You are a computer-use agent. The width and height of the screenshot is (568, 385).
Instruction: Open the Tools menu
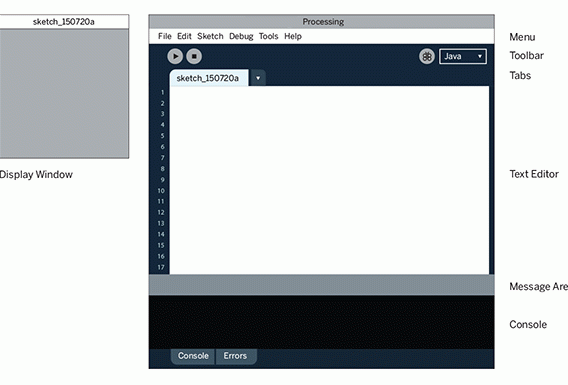pyautogui.click(x=268, y=36)
